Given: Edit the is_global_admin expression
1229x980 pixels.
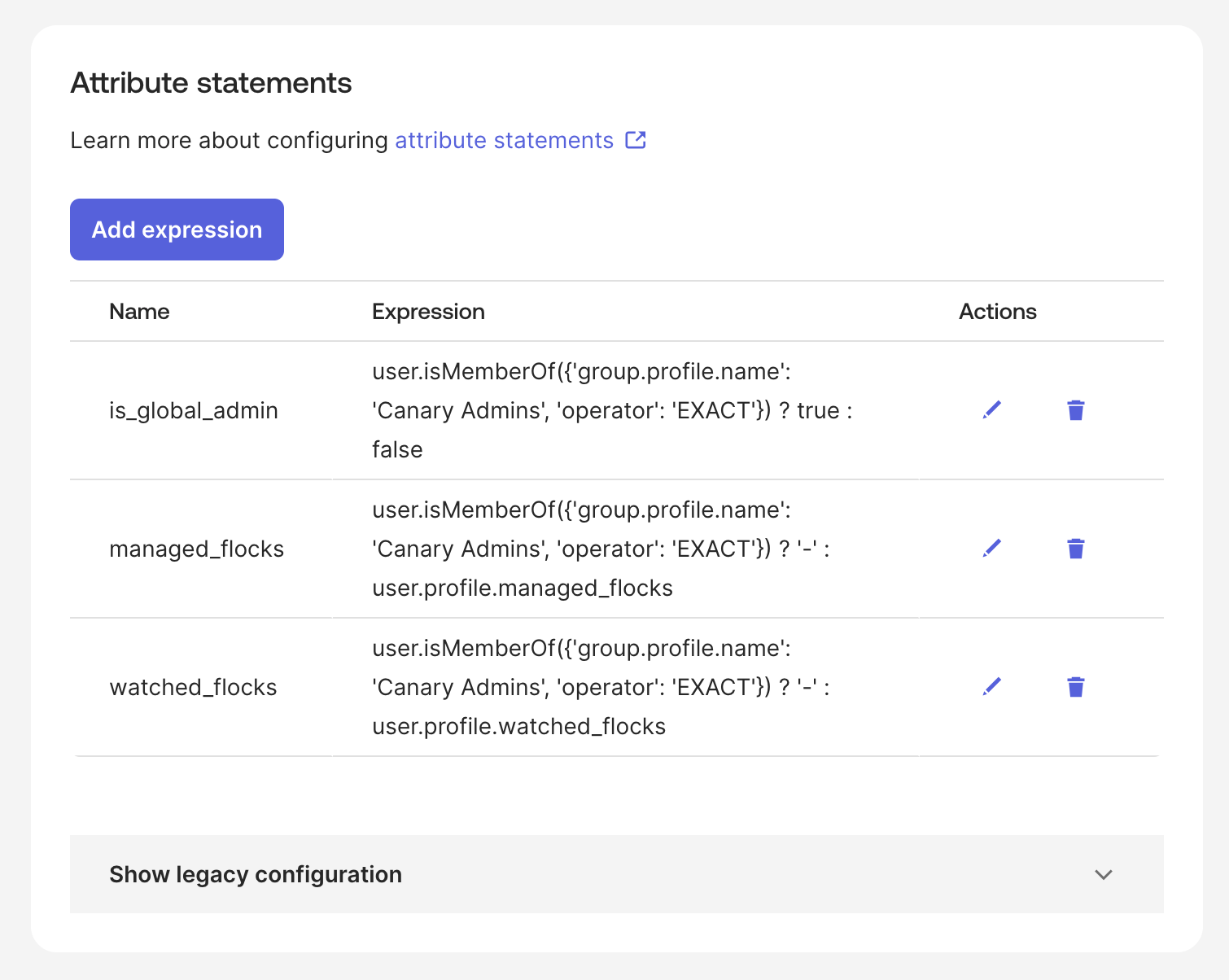Looking at the screenshot, I should (x=991, y=410).
